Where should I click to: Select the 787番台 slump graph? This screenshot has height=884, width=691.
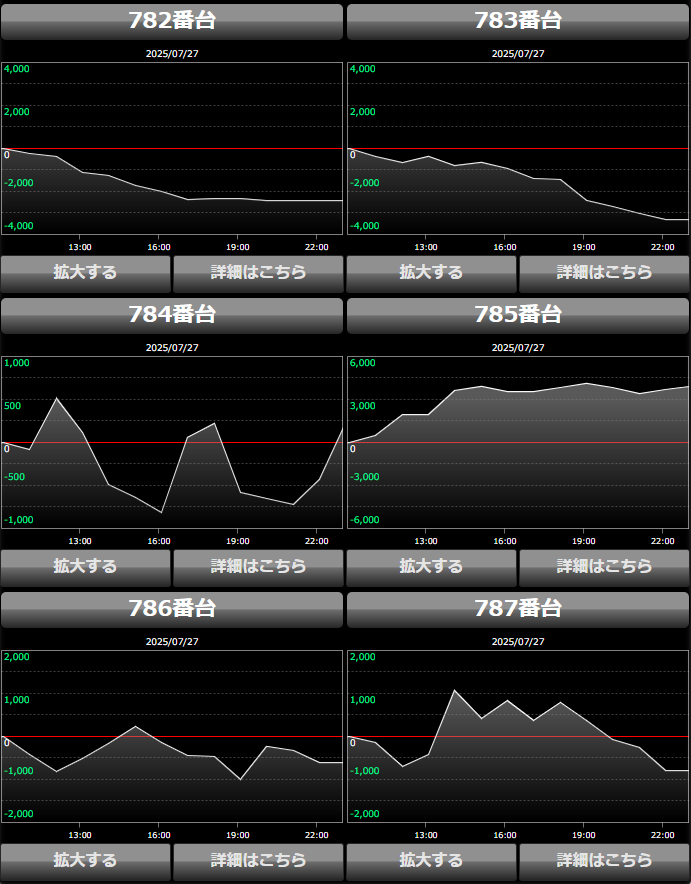(x=518, y=736)
